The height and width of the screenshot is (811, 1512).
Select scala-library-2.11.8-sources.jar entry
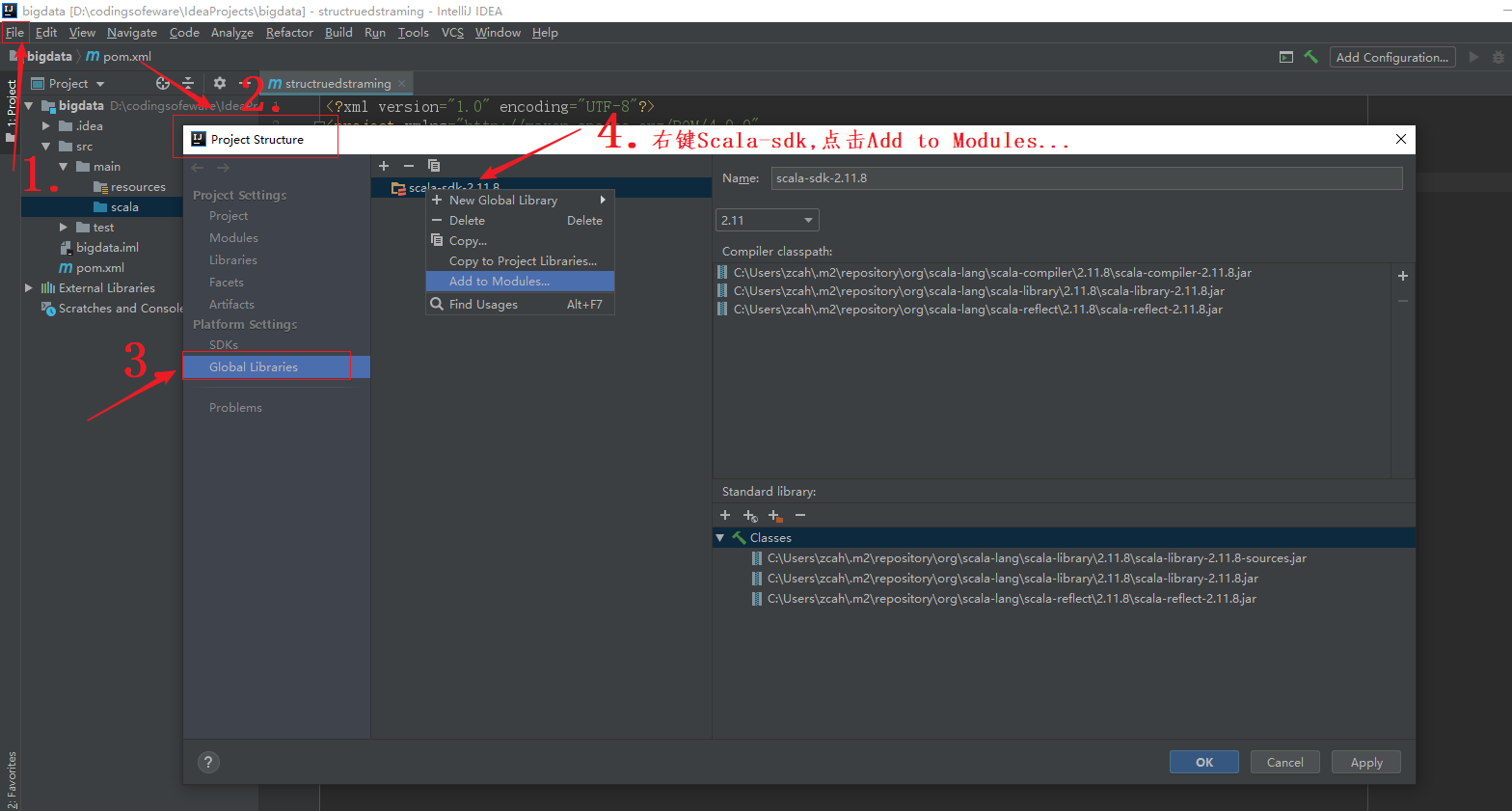pyautogui.click(x=1037, y=558)
